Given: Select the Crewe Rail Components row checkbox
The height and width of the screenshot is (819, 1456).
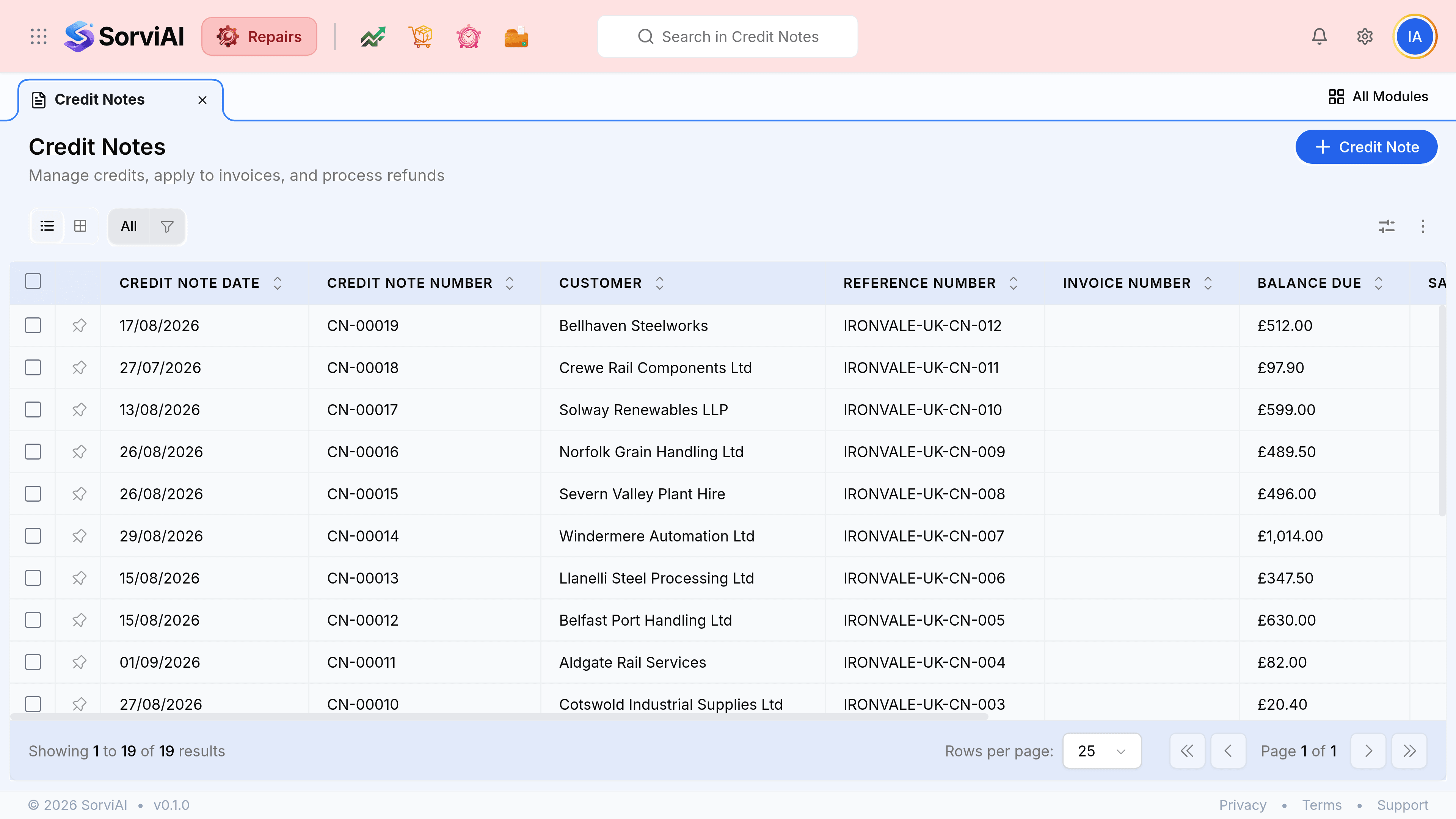Looking at the screenshot, I should click(x=33, y=367).
